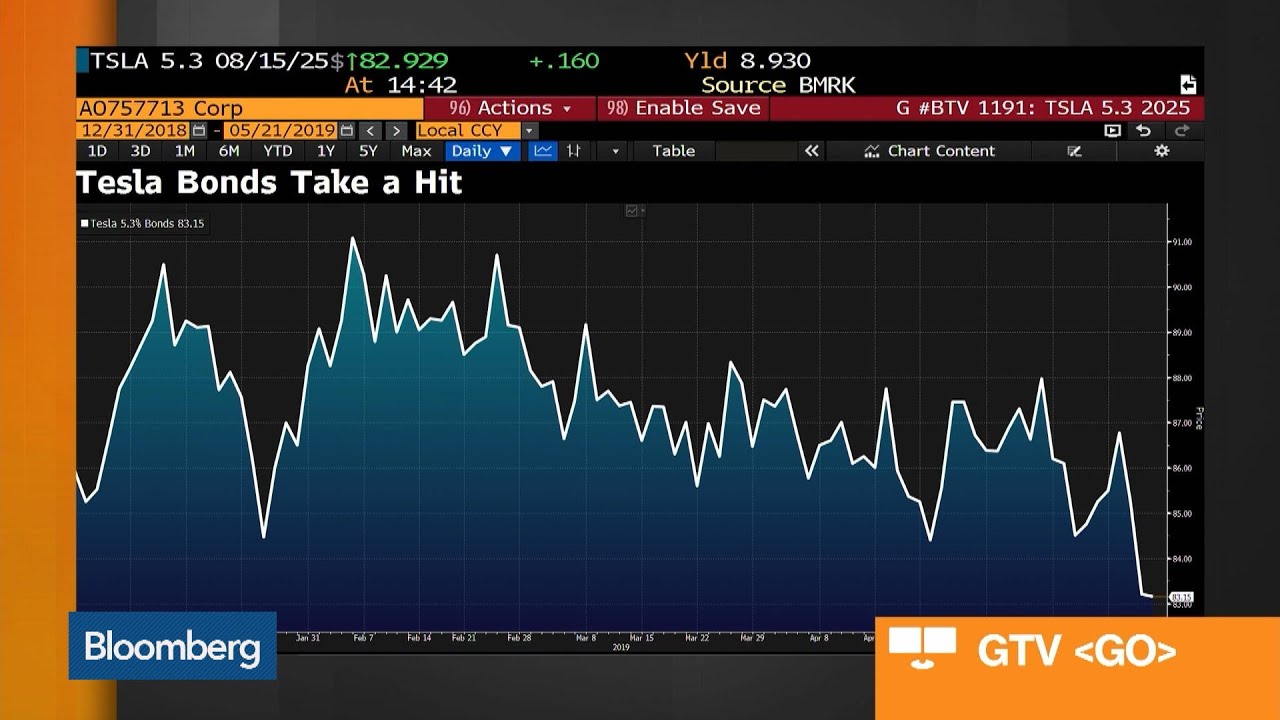Click the A0757713 Corp security field
The height and width of the screenshot is (720, 1280).
[250, 108]
